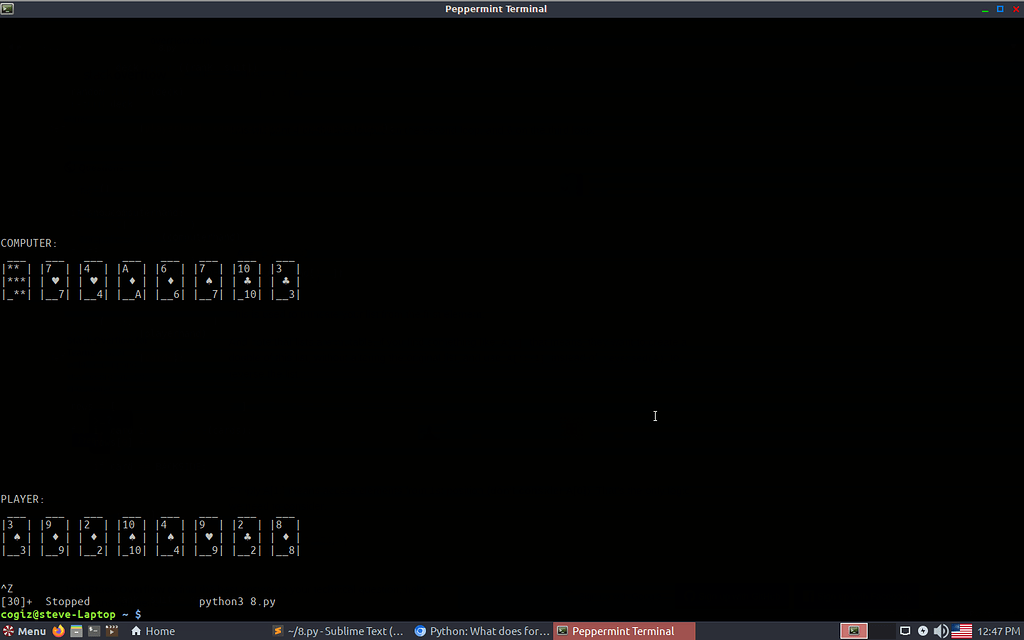This screenshot has width=1024, height=640.
Task: Click the computer's face-down hidden card
Action: (x=16, y=280)
